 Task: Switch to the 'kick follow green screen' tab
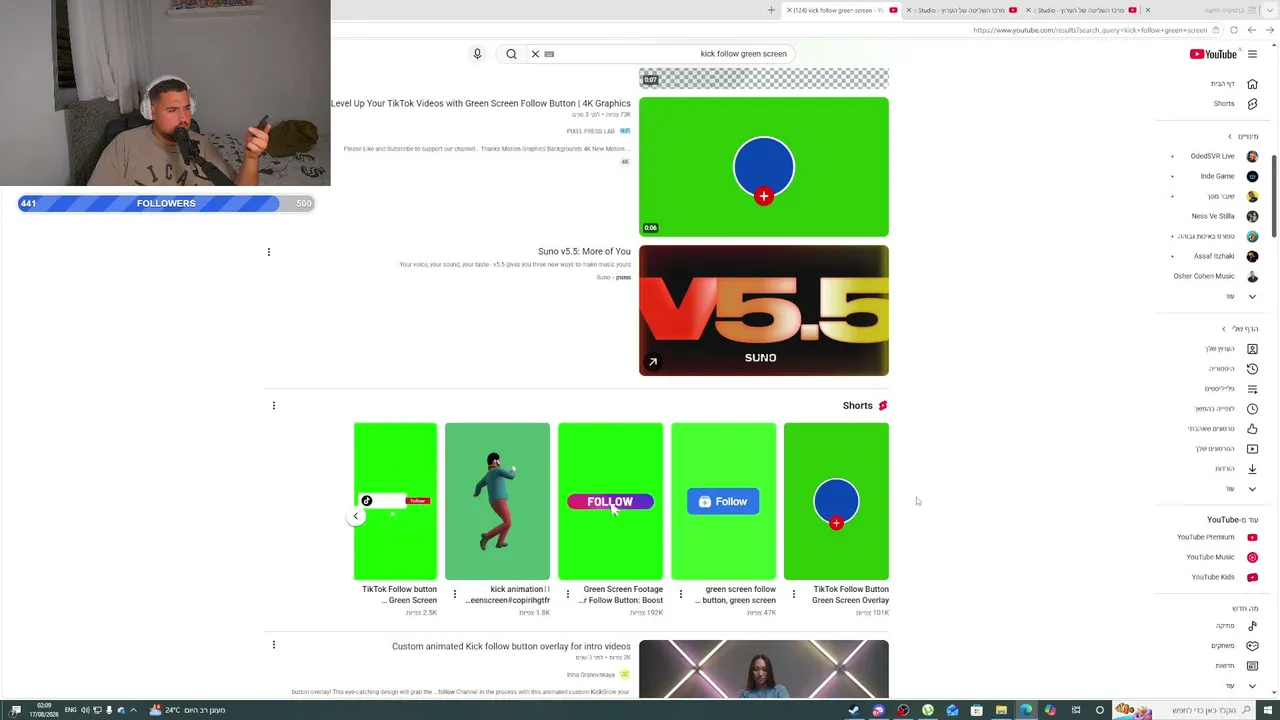pyautogui.click(x=840, y=10)
